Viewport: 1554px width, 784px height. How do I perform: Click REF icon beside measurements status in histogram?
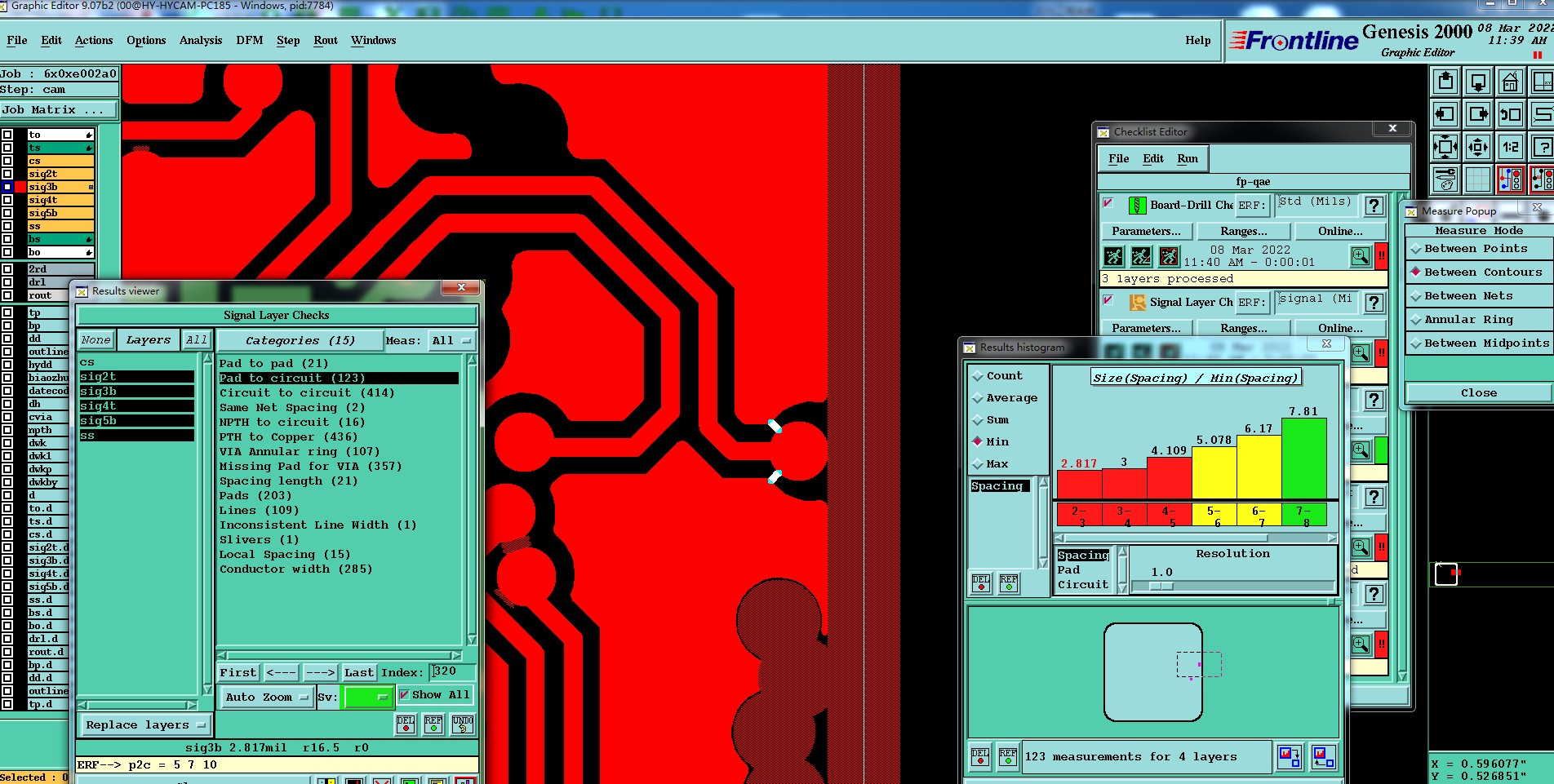coord(1008,757)
